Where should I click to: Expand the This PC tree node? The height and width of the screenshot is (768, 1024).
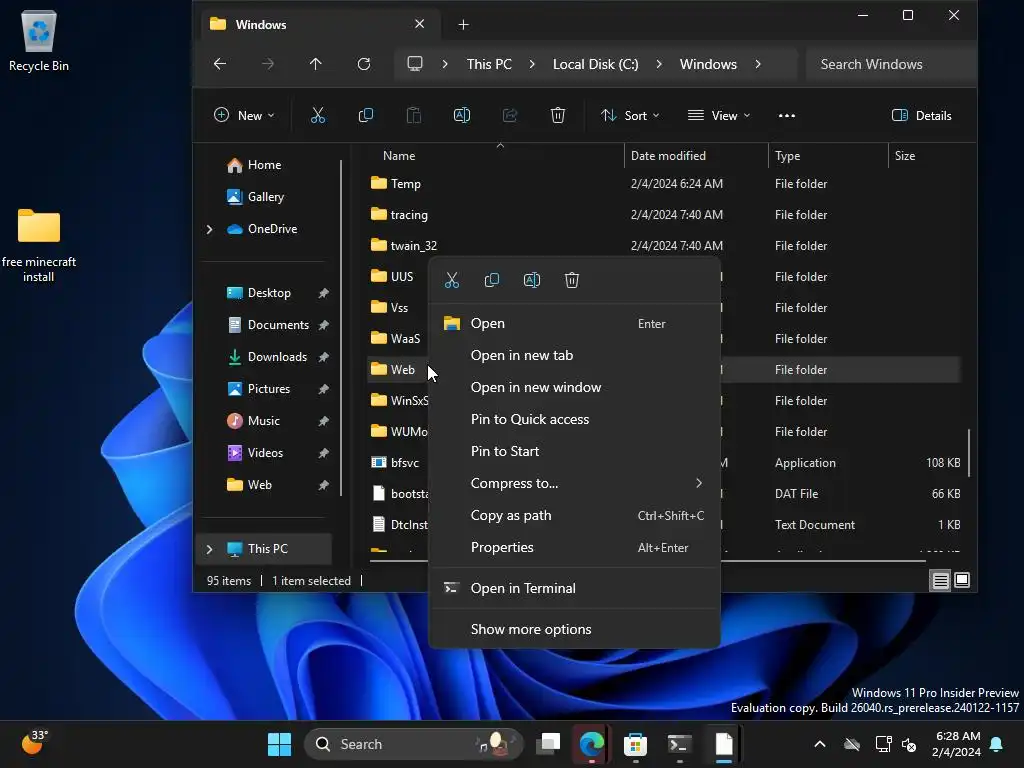pos(210,549)
